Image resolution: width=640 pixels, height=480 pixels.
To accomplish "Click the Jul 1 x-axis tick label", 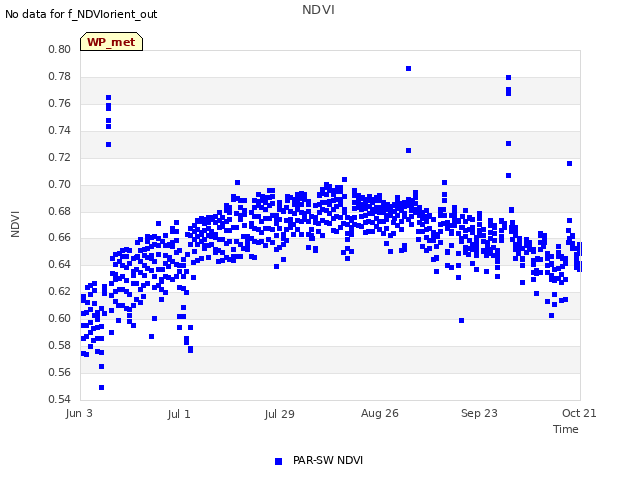I will [x=179, y=414].
